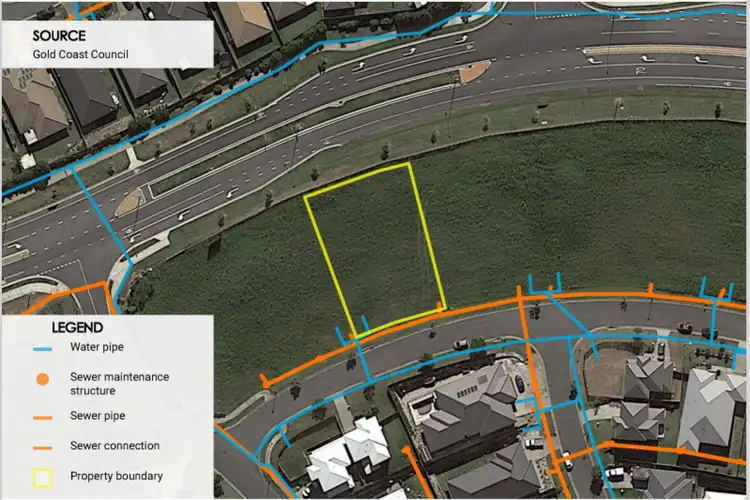Click the sewer node at lot's bottom-right corner
Image resolution: width=750 pixels, height=500 pixels.
point(441,305)
